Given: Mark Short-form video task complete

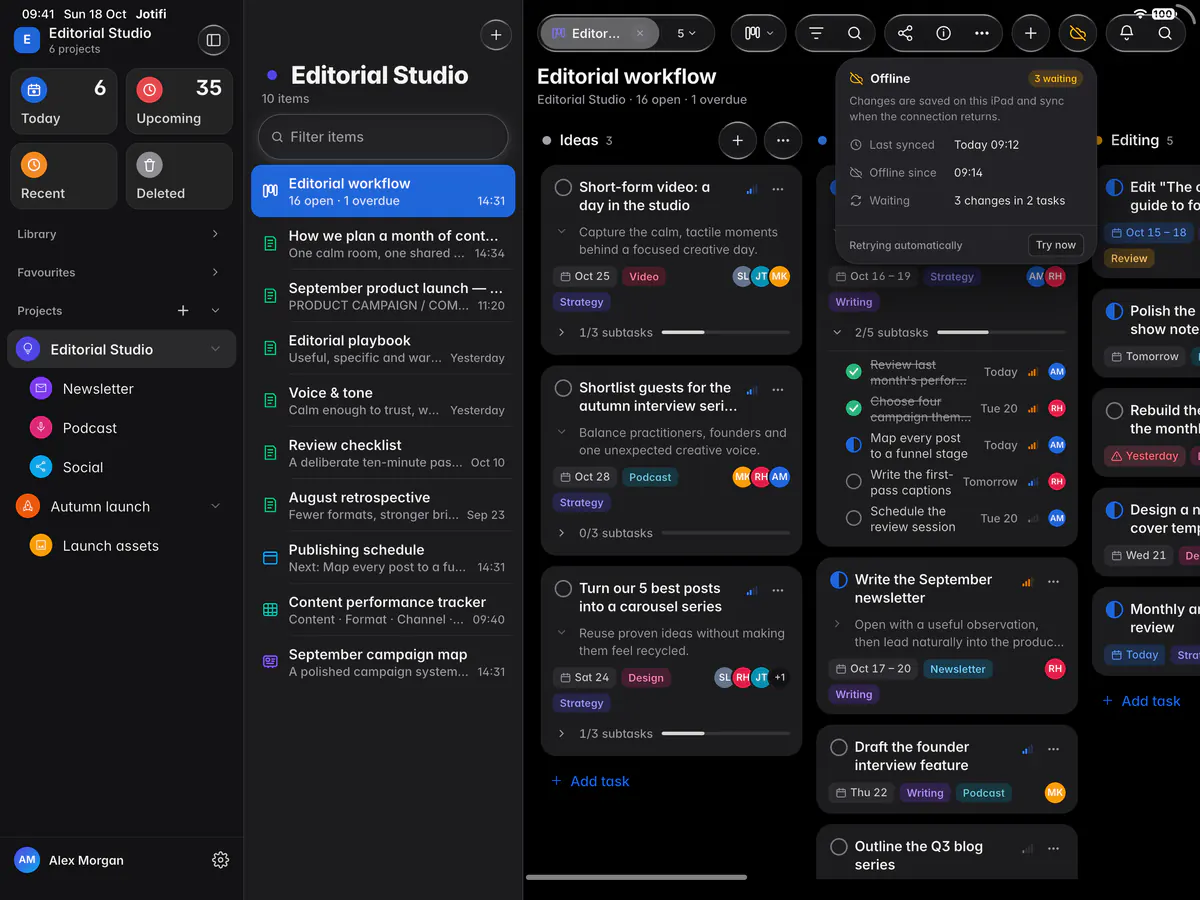Looking at the screenshot, I should pyautogui.click(x=563, y=187).
